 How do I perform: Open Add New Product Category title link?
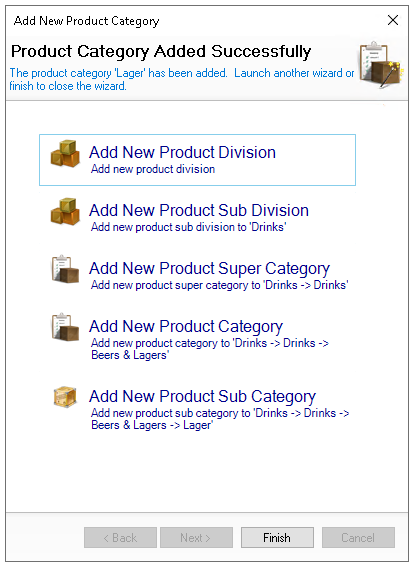[x=186, y=327]
